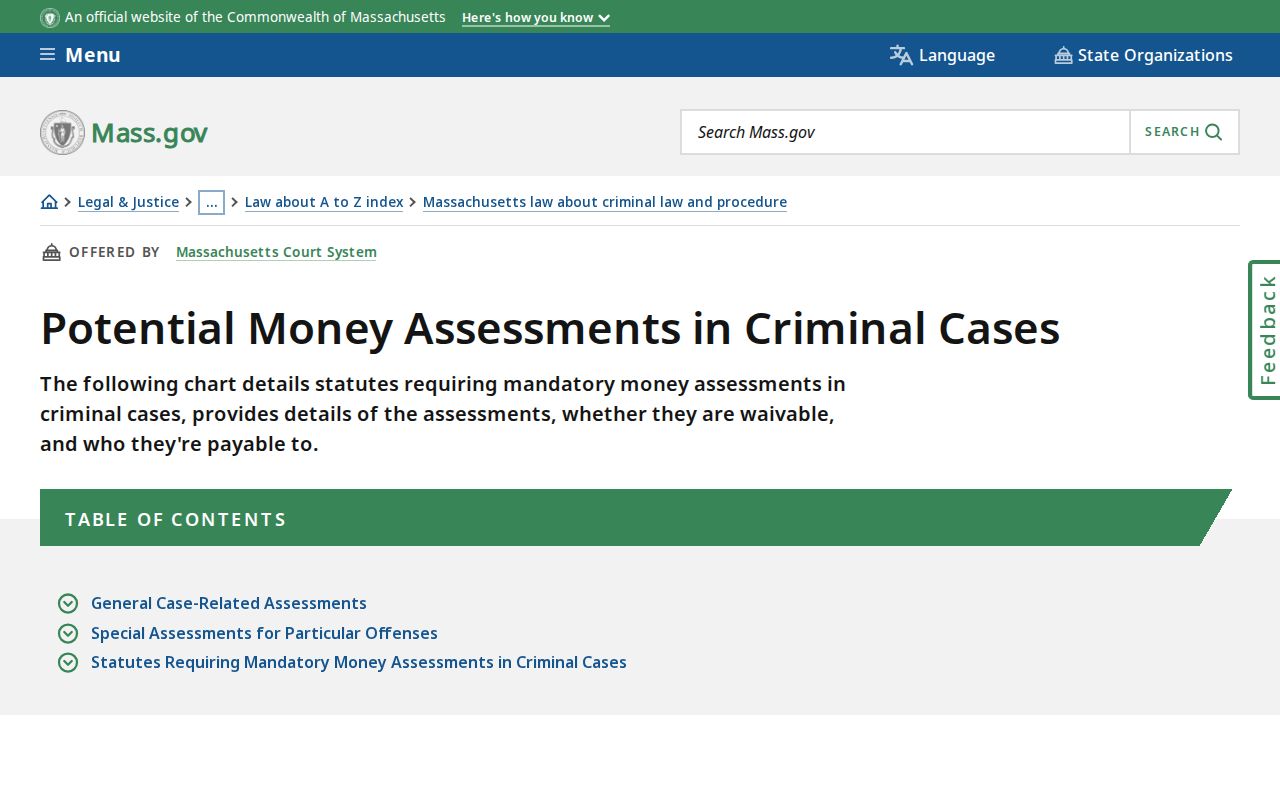
Task: Go to home via breadcrumb house icon
Action: pyautogui.click(x=49, y=202)
